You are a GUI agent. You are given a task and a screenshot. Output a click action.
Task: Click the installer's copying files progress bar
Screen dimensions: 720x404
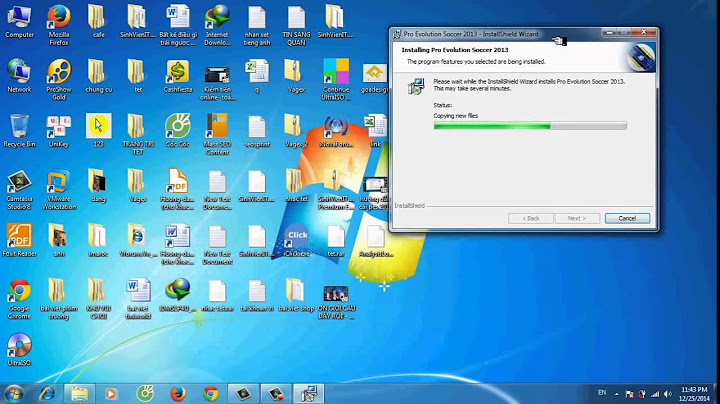click(x=530, y=126)
